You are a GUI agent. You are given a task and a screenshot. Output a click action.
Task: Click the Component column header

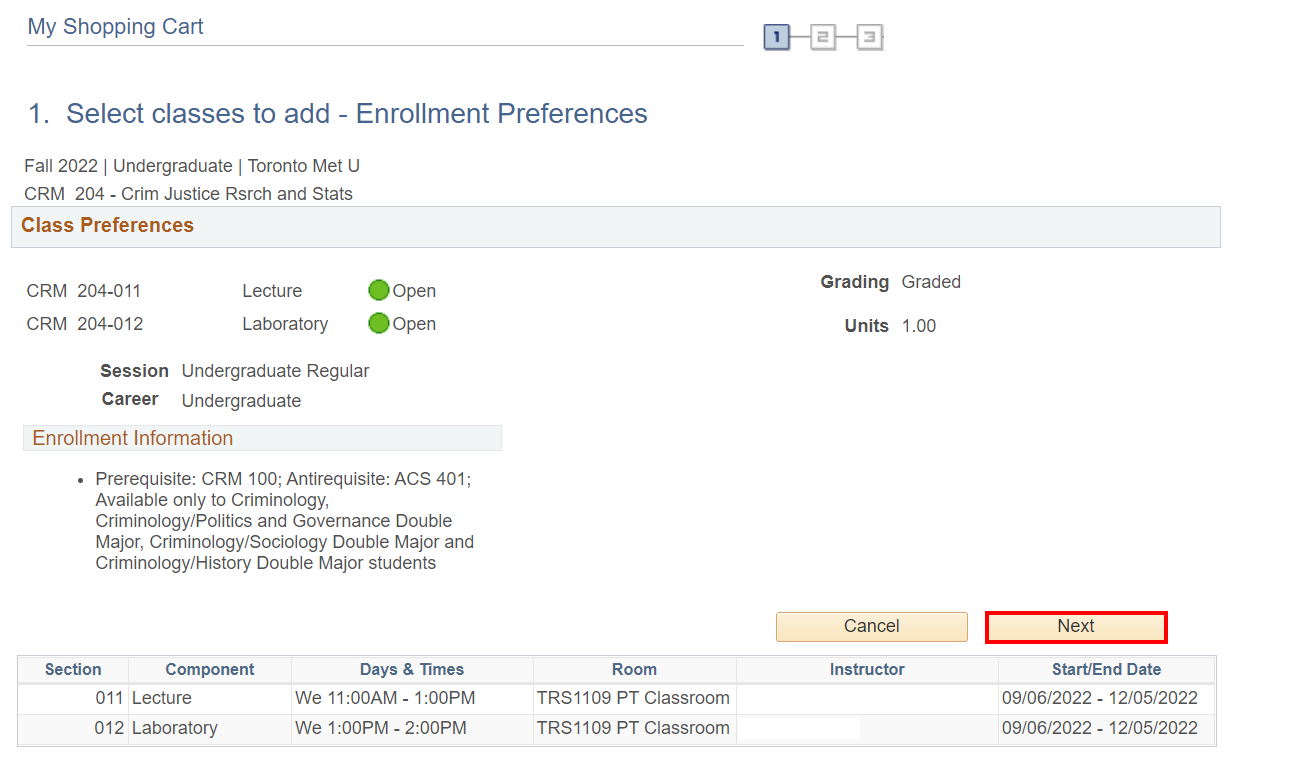click(210, 670)
